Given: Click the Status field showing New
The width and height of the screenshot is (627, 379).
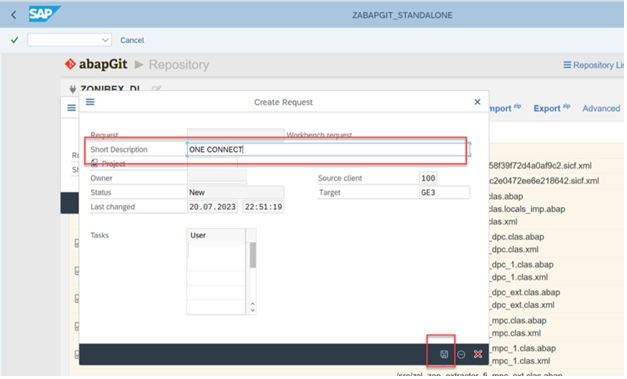Looking at the screenshot, I should 236,192.
